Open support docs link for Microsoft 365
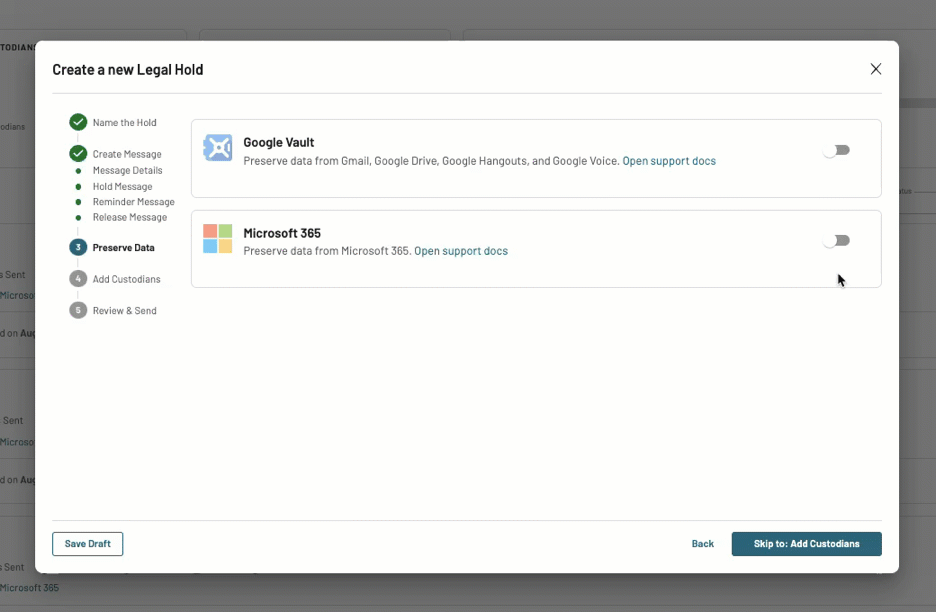The width and height of the screenshot is (936, 612). (461, 251)
